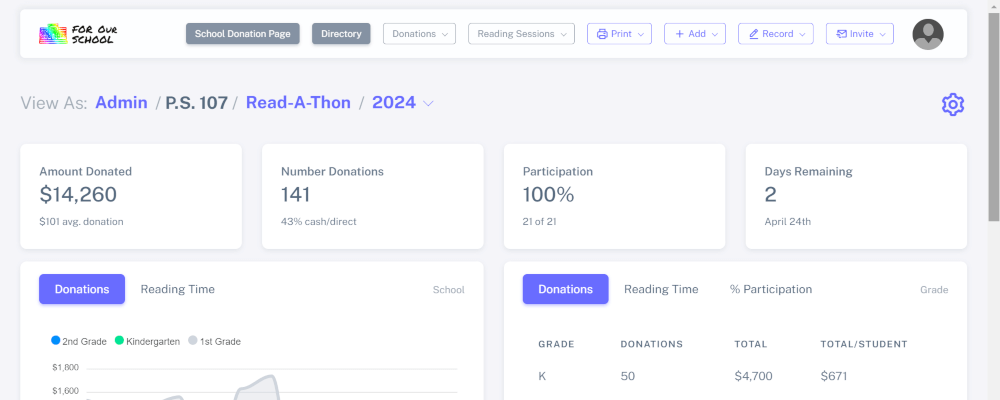Image resolution: width=1000 pixels, height=400 pixels.
Task: Click the envelope icon in Invite button
Action: pos(842,34)
